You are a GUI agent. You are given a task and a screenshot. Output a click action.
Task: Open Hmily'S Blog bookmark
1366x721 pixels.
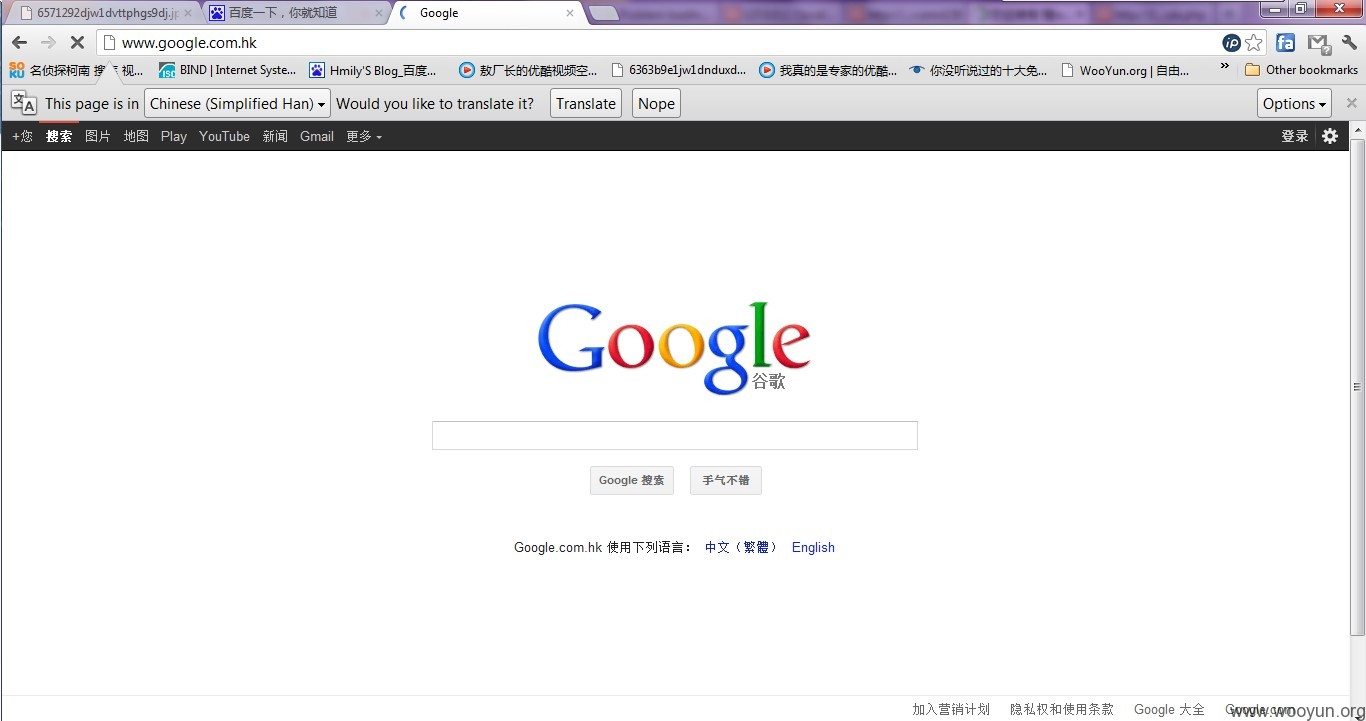click(x=373, y=70)
